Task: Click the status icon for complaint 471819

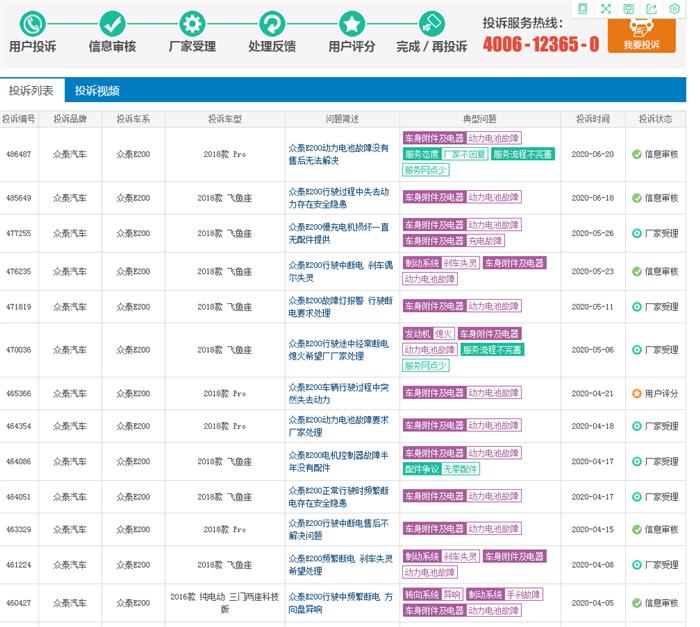Action: click(637, 307)
